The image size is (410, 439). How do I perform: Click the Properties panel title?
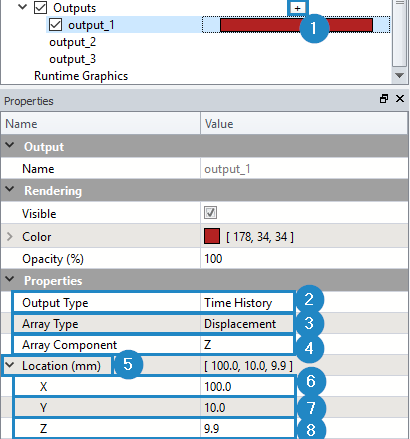(29, 101)
